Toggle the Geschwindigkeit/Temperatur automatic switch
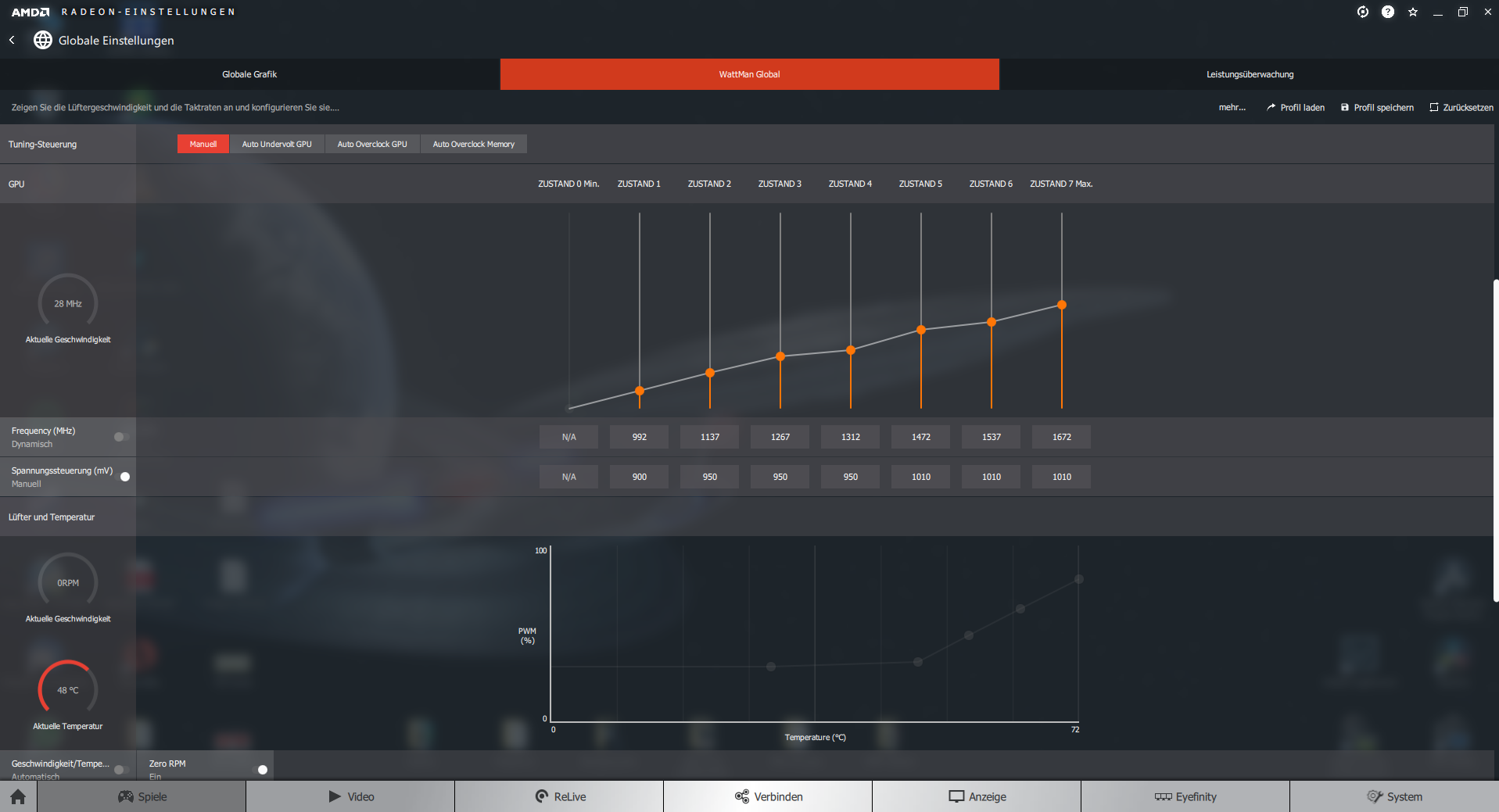Screen dimensions: 1499x812 click(x=121, y=770)
